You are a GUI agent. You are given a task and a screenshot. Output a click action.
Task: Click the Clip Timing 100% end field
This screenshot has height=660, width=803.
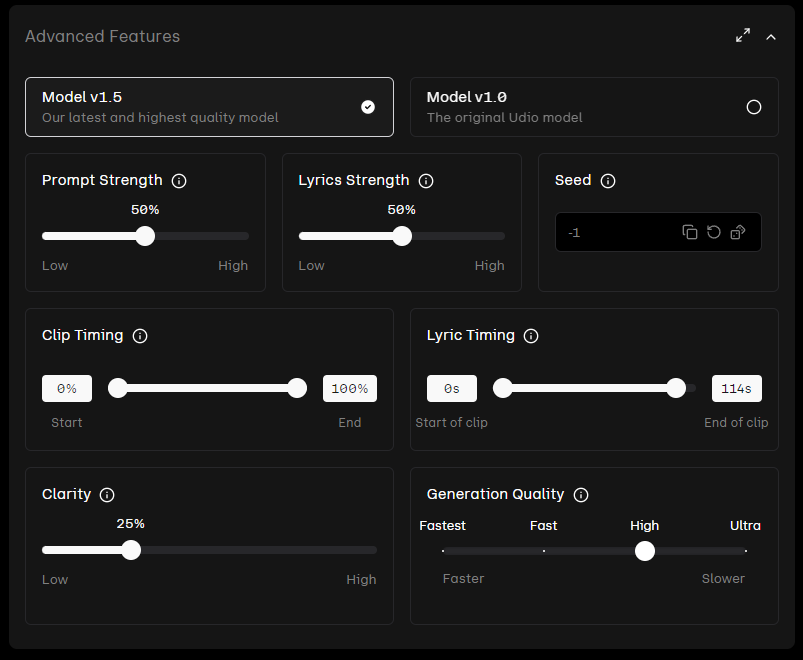pyautogui.click(x=350, y=389)
